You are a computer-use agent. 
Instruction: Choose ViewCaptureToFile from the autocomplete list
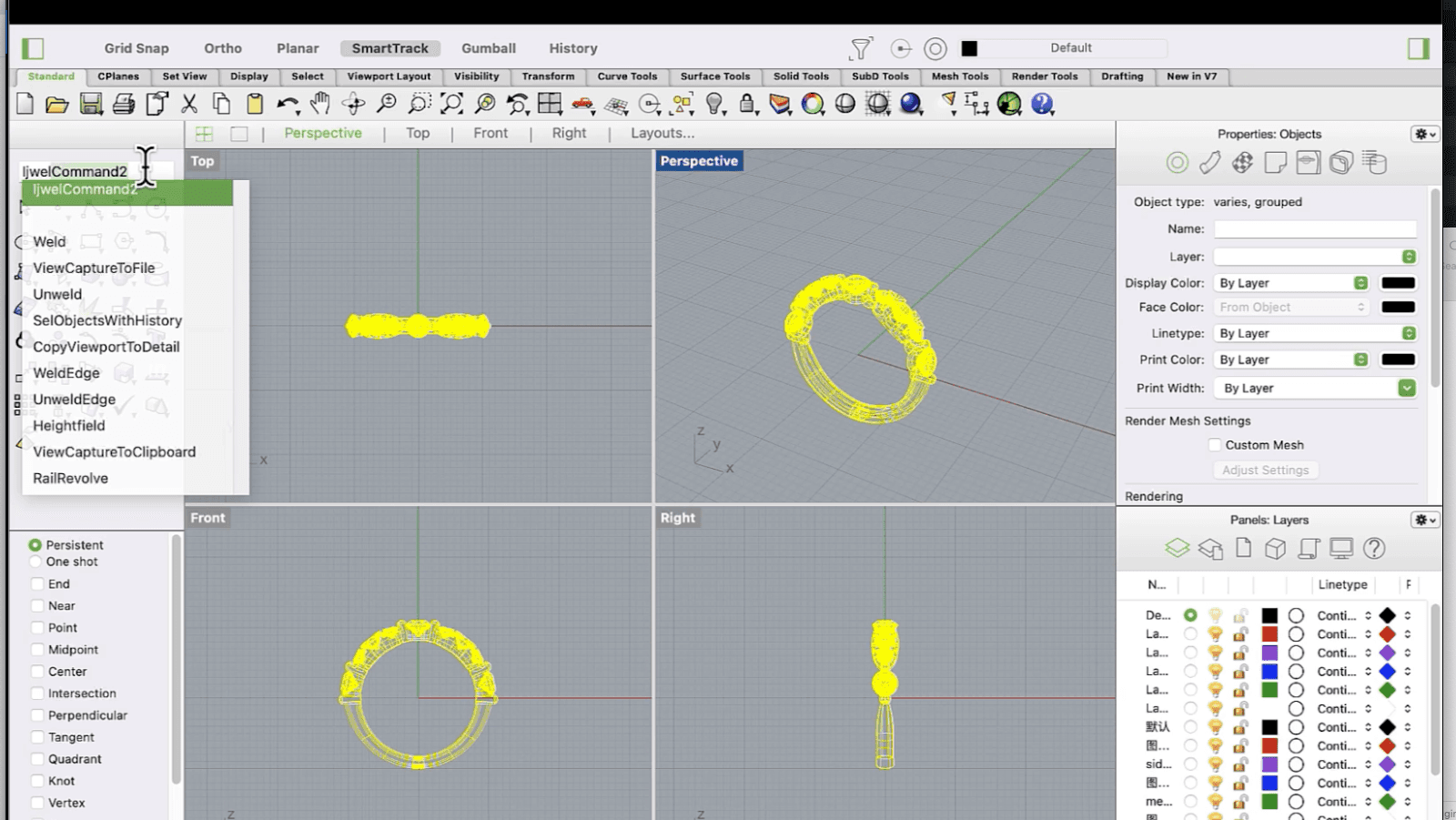tap(94, 268)
